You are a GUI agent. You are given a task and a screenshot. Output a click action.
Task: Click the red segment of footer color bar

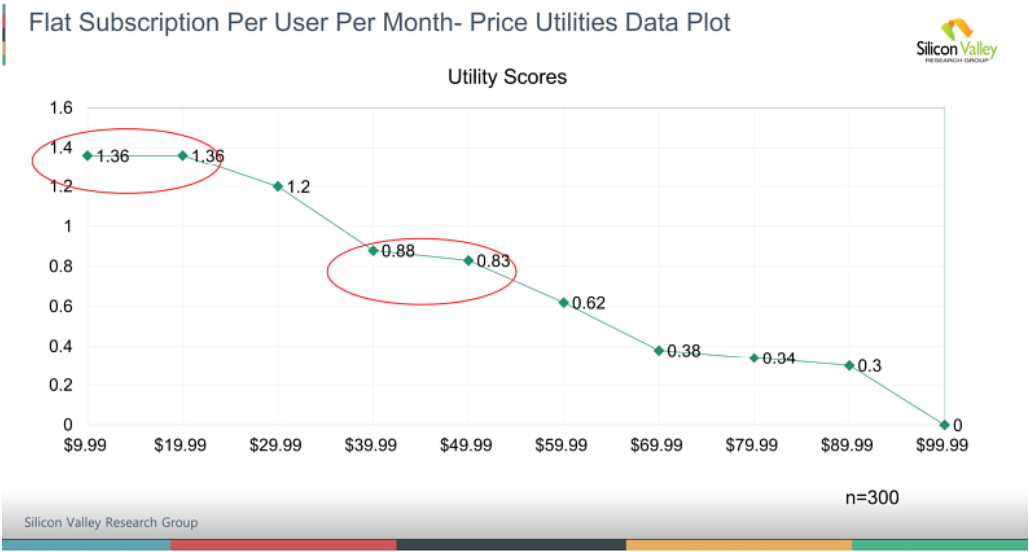pyautogui.click(x=284, y=545)
